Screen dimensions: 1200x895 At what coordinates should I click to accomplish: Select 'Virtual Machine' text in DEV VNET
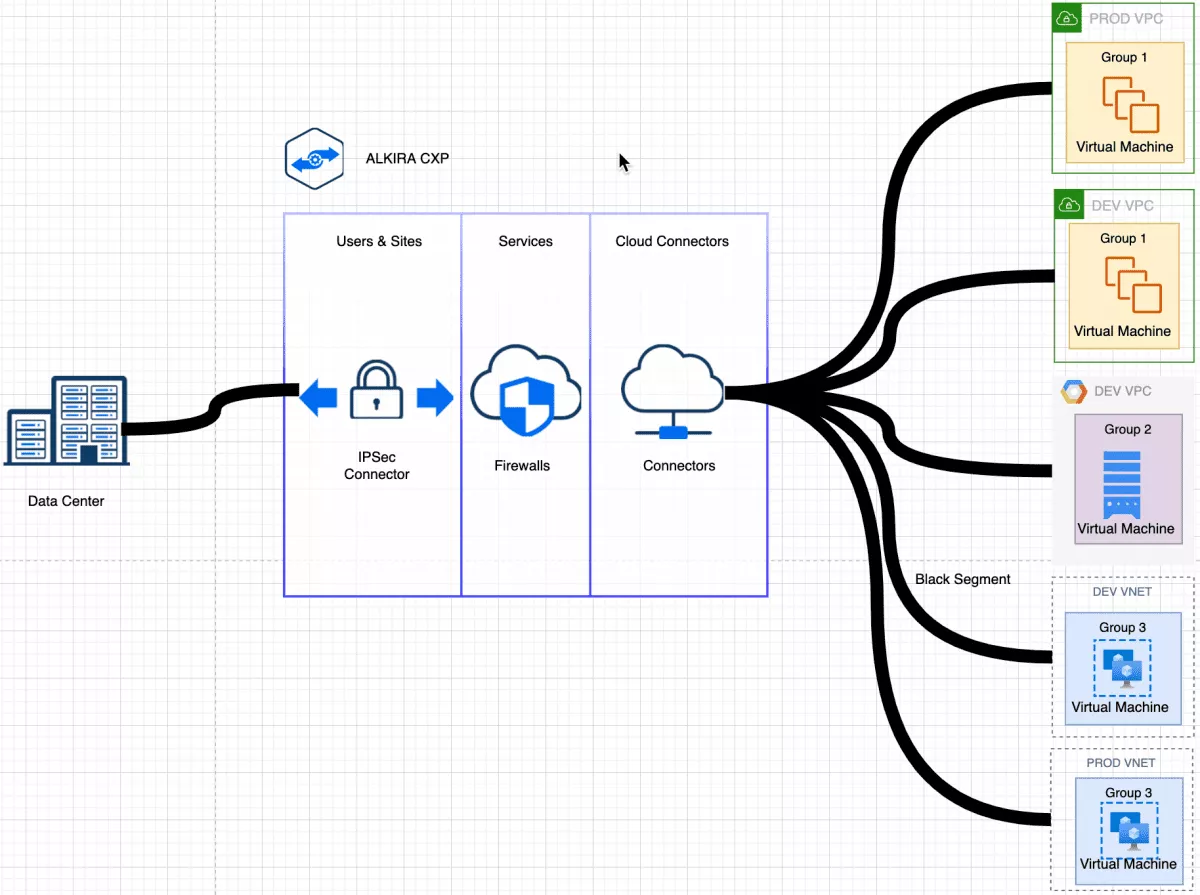[1120, 707]
